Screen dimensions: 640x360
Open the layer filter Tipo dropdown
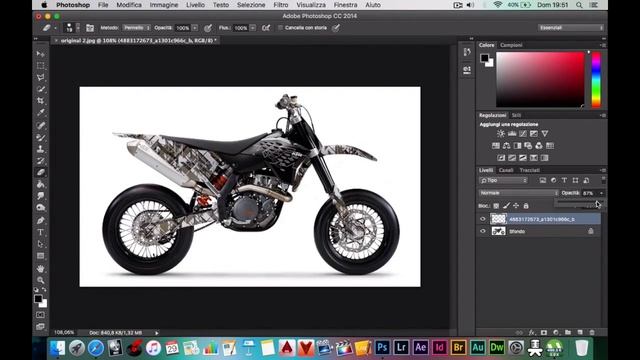click(503, 180)
